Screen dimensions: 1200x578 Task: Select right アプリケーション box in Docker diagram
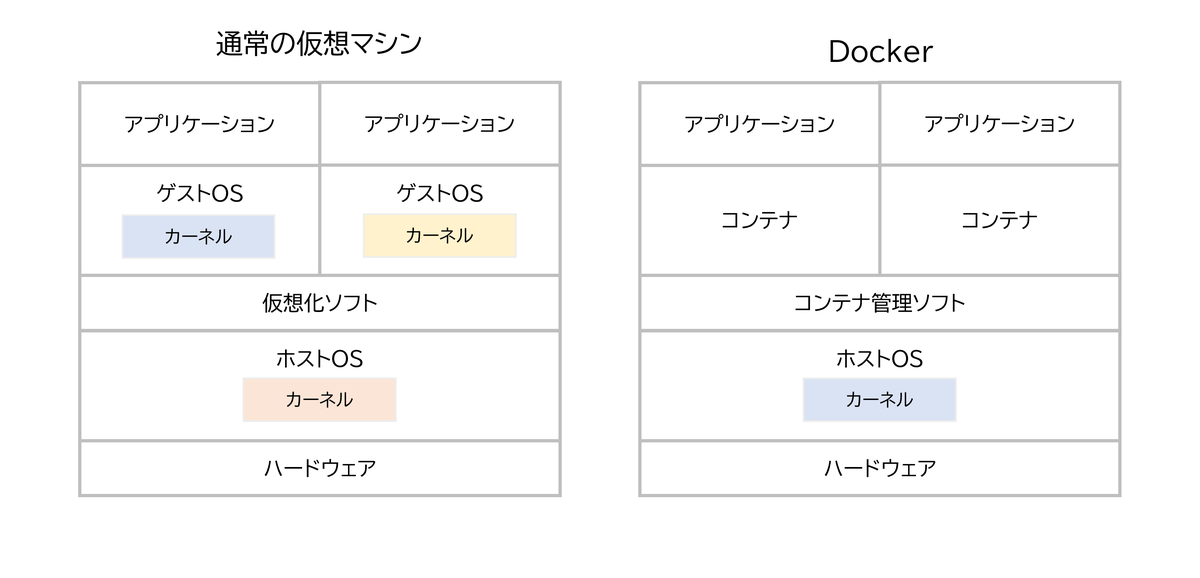(x=1000, y=124)
